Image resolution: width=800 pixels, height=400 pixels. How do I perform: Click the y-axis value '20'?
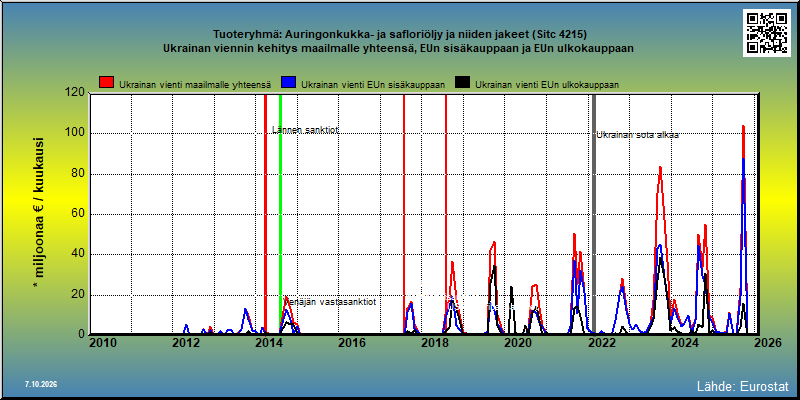(x=78, y=294)
